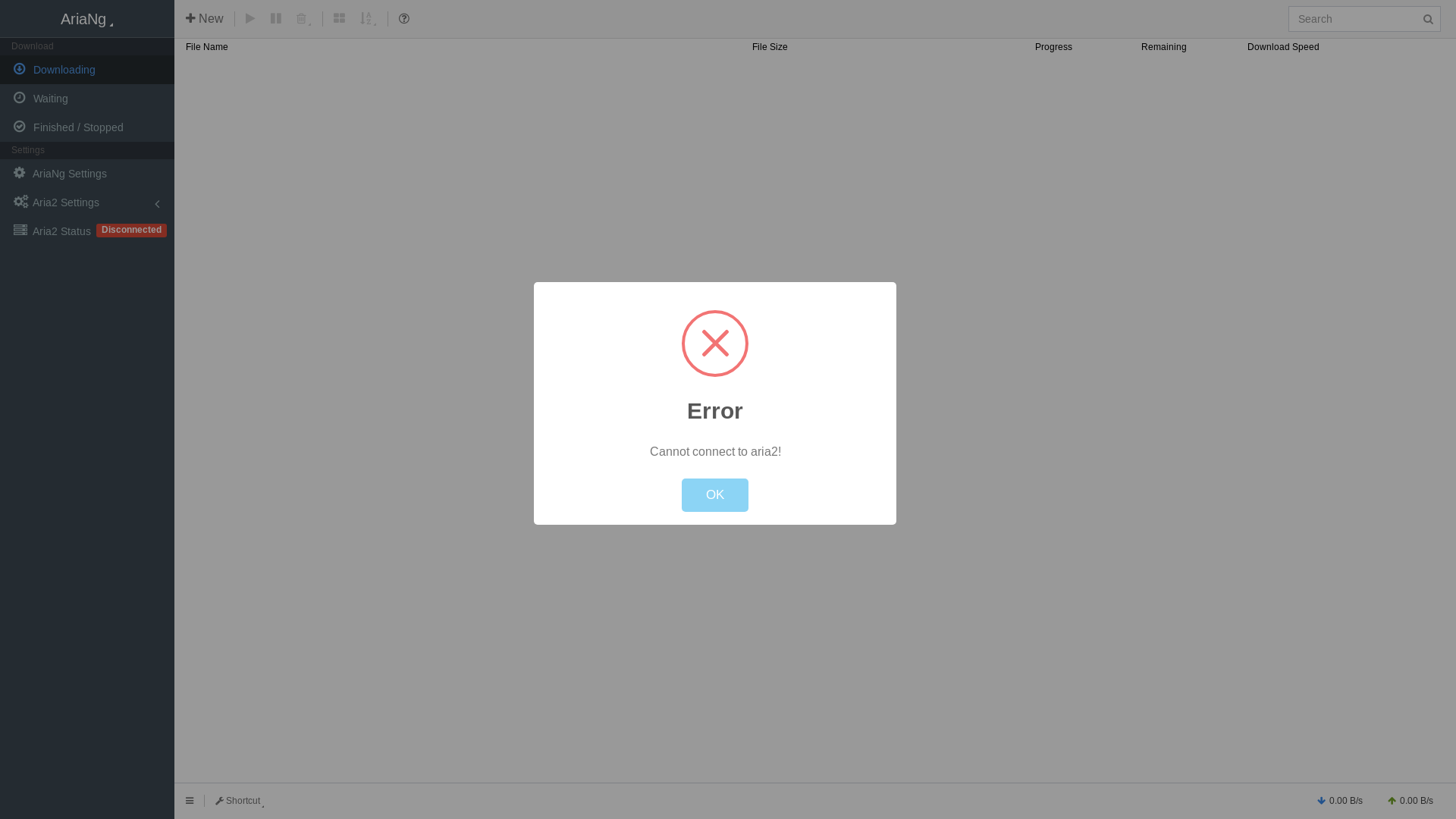
Task: Open AriaNg Settings page
Action: (x=87, y=174)
